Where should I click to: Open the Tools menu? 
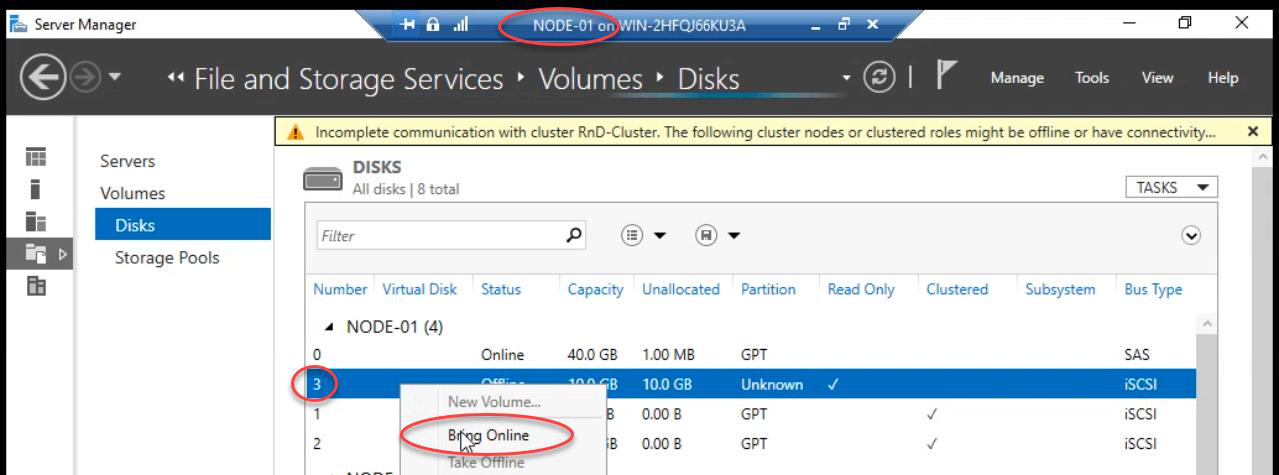pos(1092,78)
